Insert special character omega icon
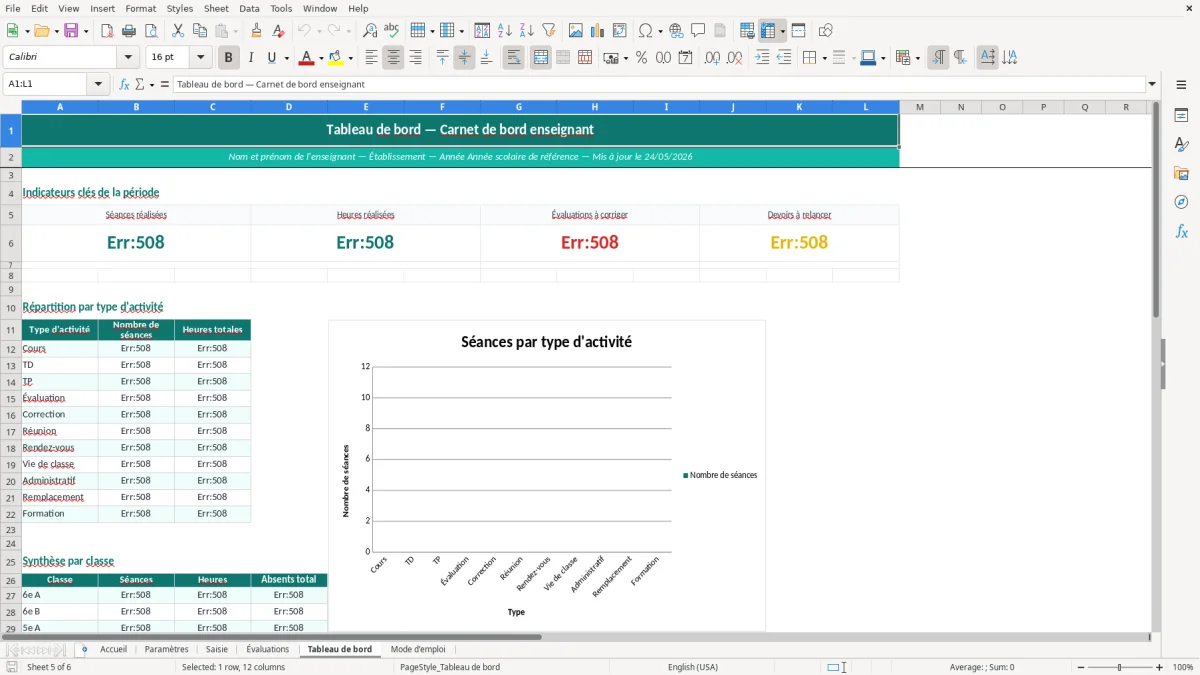This screenshot has height=675, width=1200. [645, 31]
